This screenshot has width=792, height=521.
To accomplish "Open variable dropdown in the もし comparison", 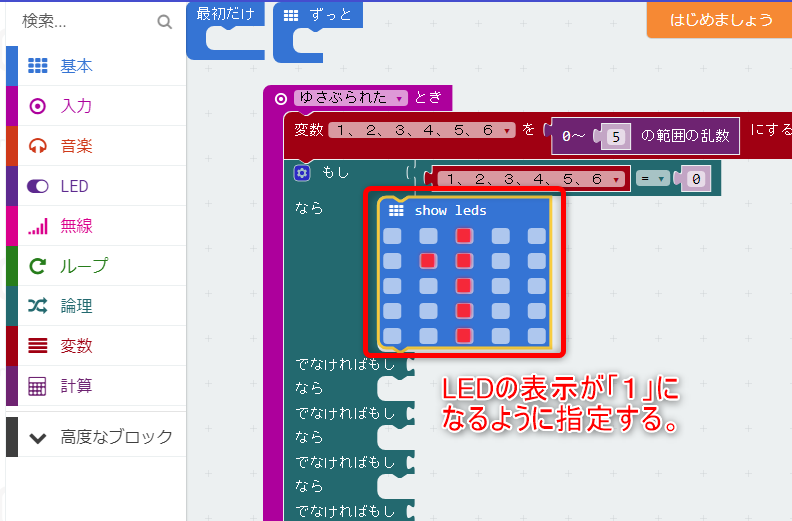I will tap(531, 179).
